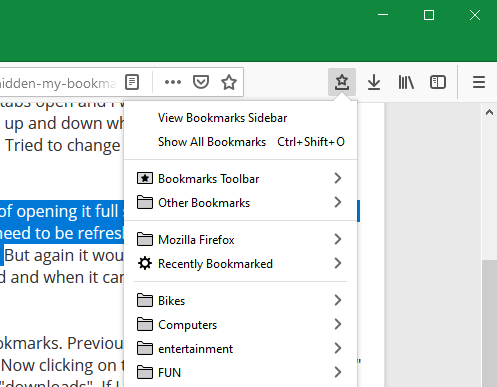Viewport: 497px width, 387px height.
Task: Click the entertainment folder icon
Action: (x=145, y=348)
